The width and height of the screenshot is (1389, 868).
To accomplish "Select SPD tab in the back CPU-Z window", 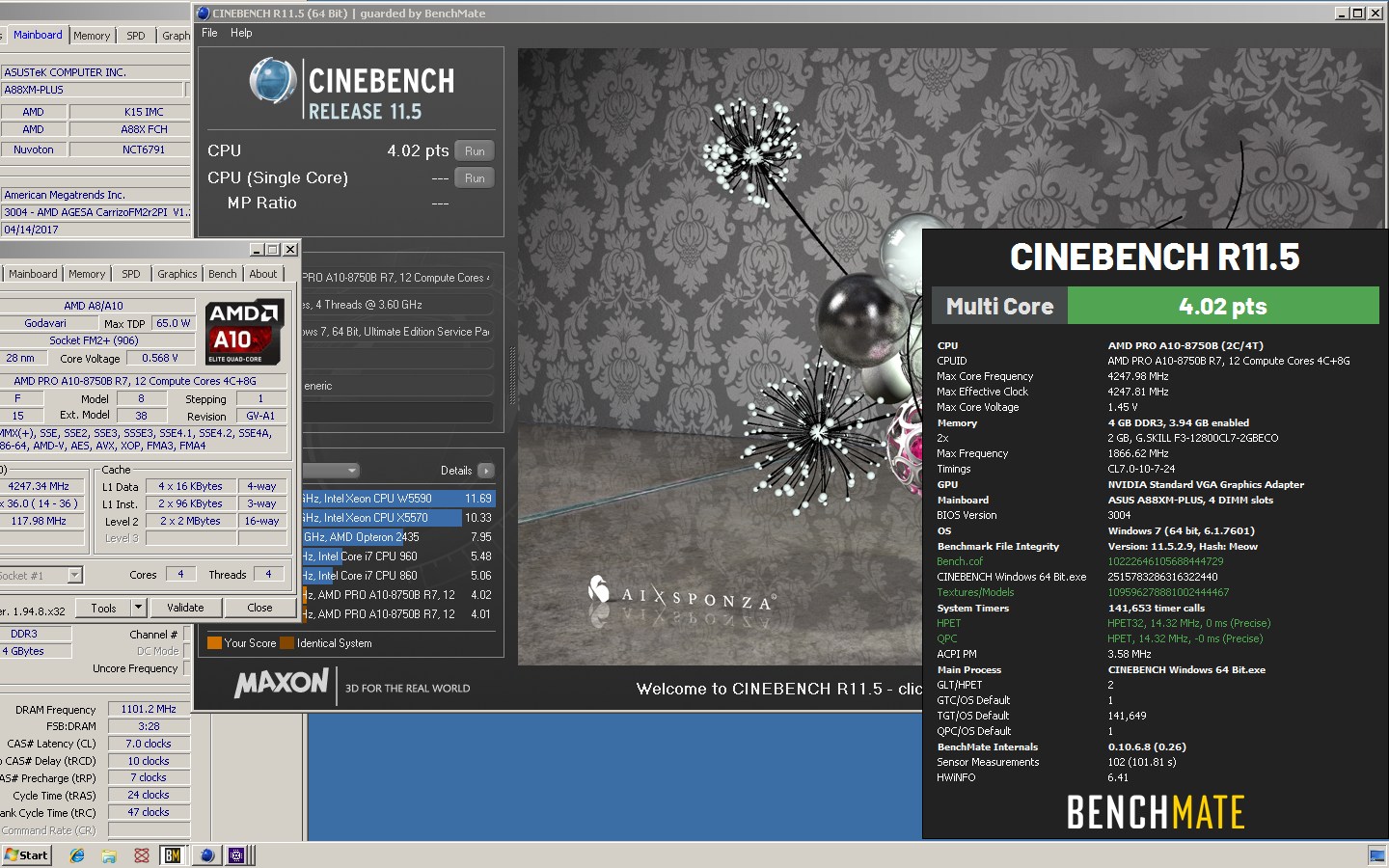I will click(136, 36).
